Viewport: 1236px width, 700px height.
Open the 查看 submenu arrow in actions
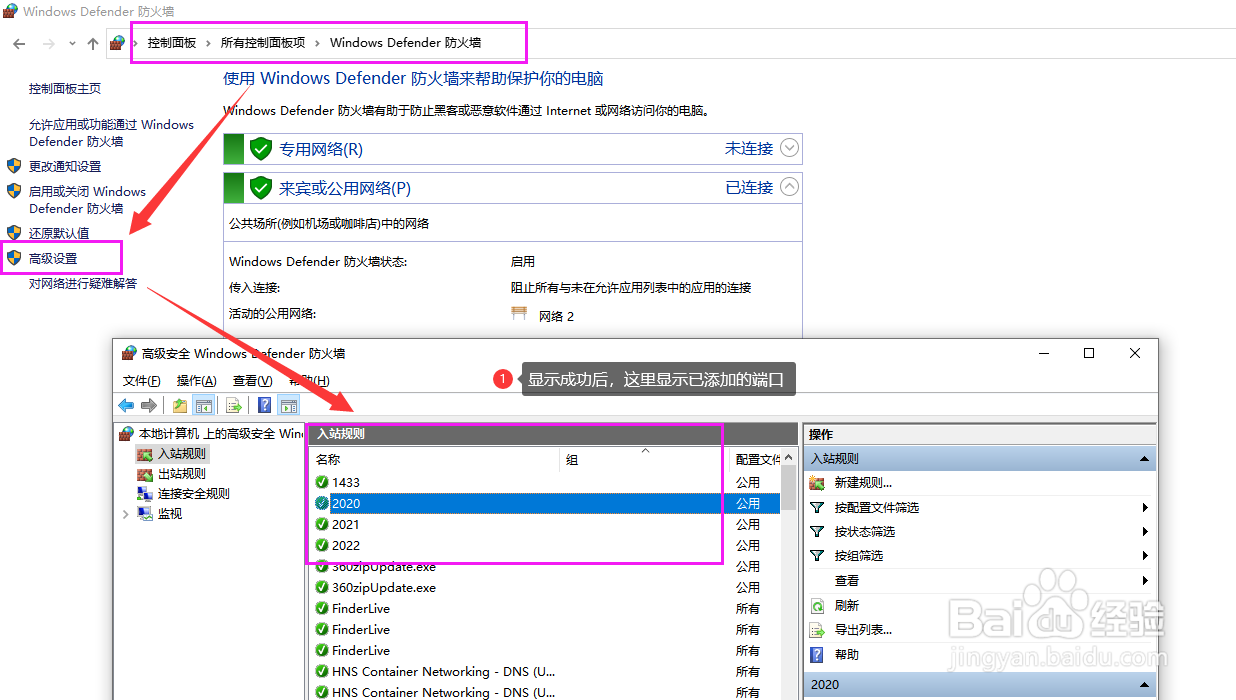click(x=1145, y=581)
